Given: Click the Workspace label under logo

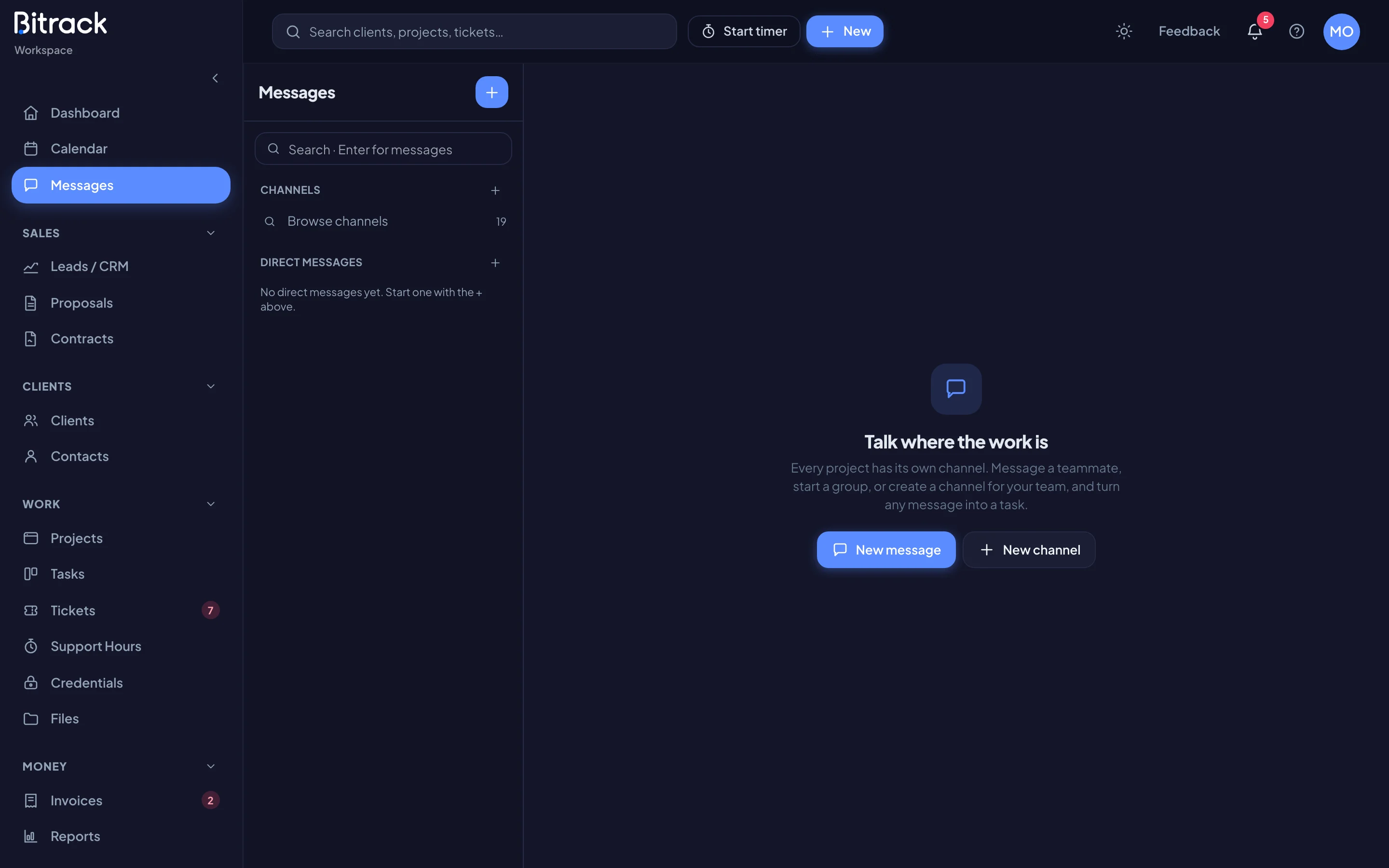Looking at the screenshot, I should [x=43, y=50].
